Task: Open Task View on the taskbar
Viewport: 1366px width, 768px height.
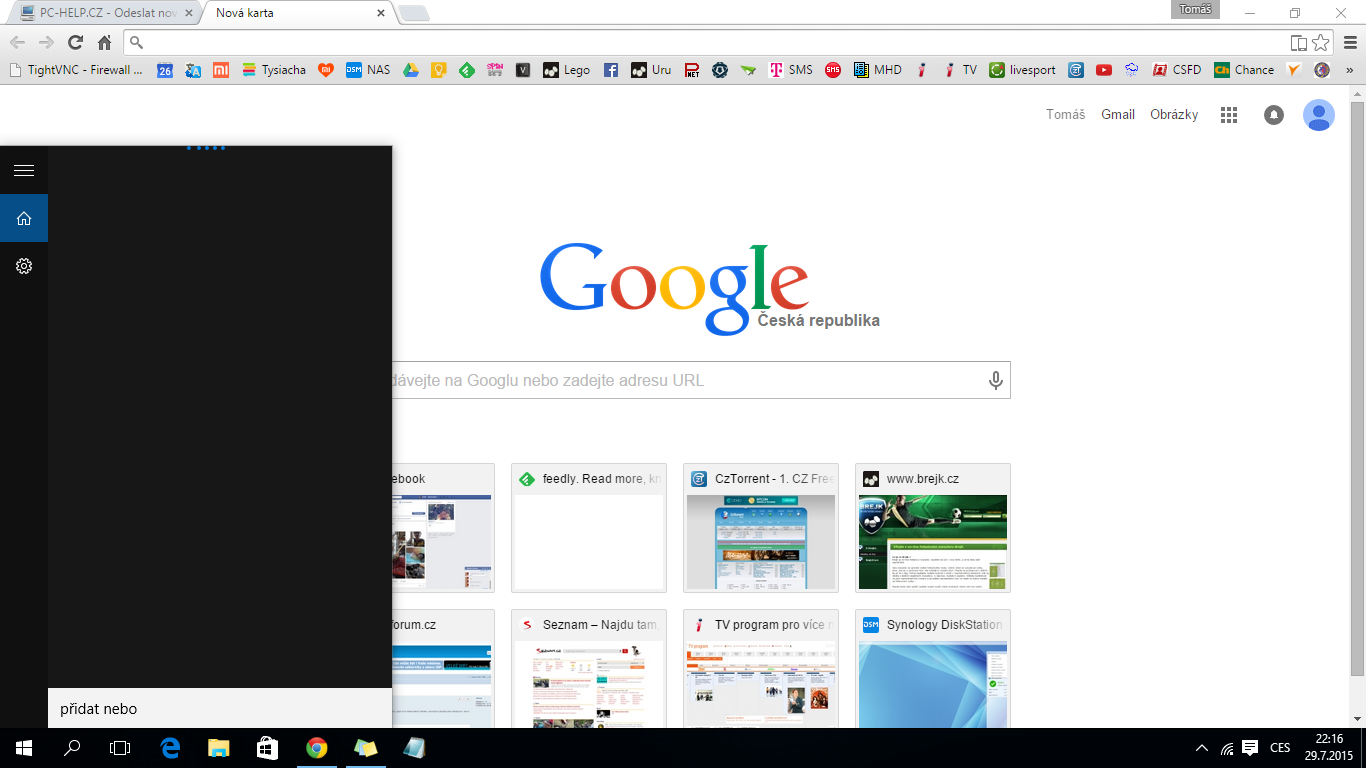Action: coord(120,748)
